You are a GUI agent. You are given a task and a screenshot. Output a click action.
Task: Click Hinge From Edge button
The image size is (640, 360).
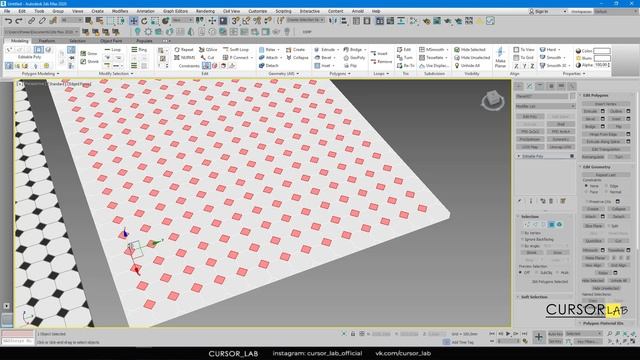pyautogui.click(x=602, y=134)
